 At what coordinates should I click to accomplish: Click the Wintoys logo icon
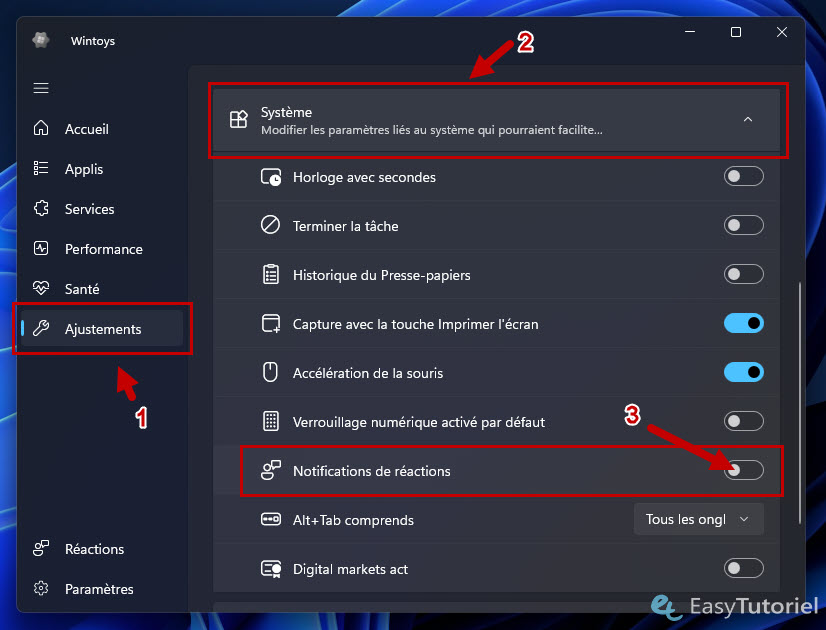(40, 40)
